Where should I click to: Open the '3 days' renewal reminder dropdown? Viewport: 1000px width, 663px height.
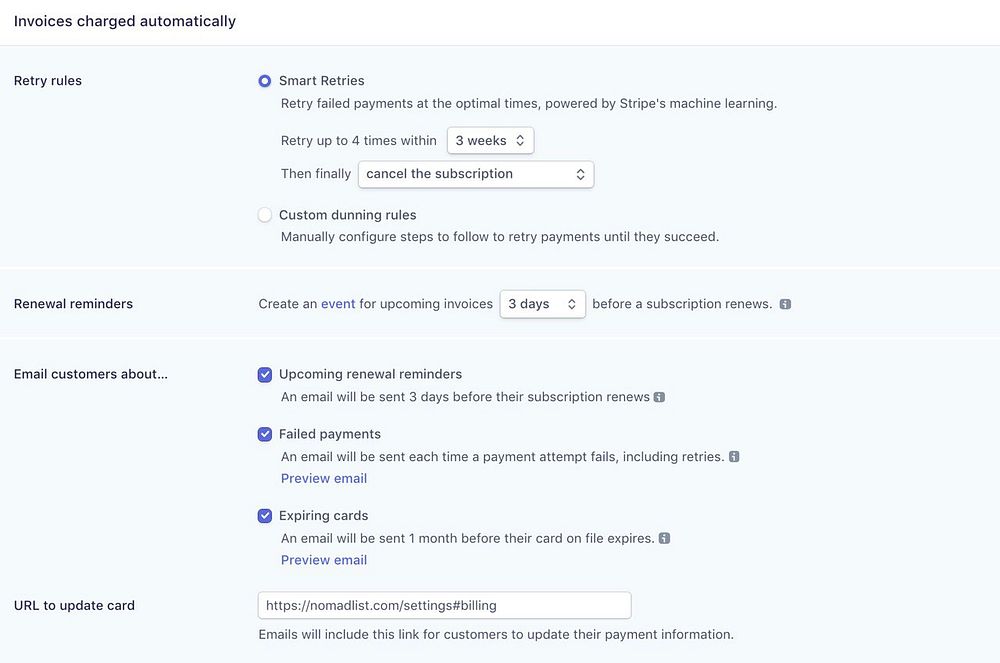click(542, 304)
